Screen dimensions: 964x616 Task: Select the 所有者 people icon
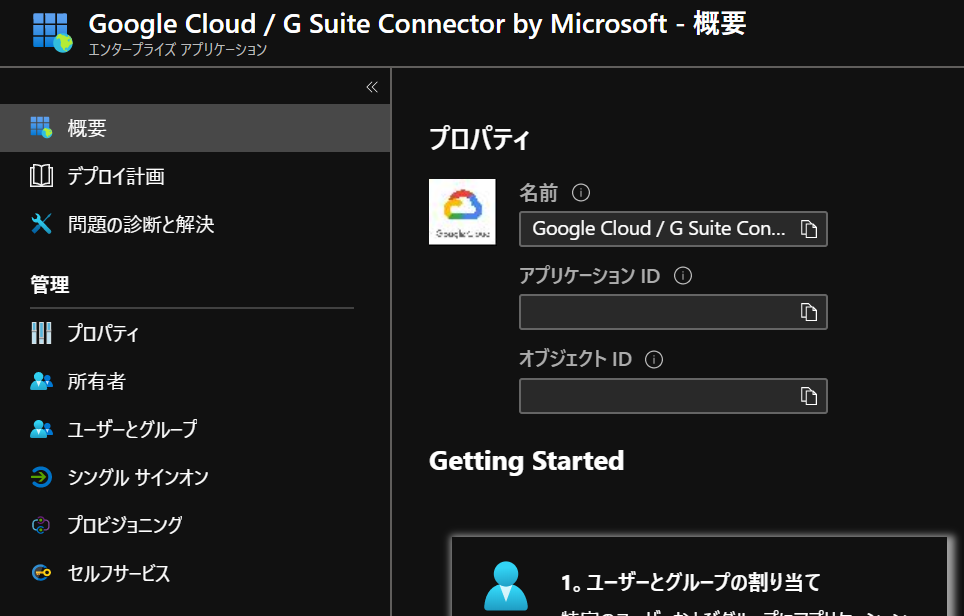(x=41, y=382)
